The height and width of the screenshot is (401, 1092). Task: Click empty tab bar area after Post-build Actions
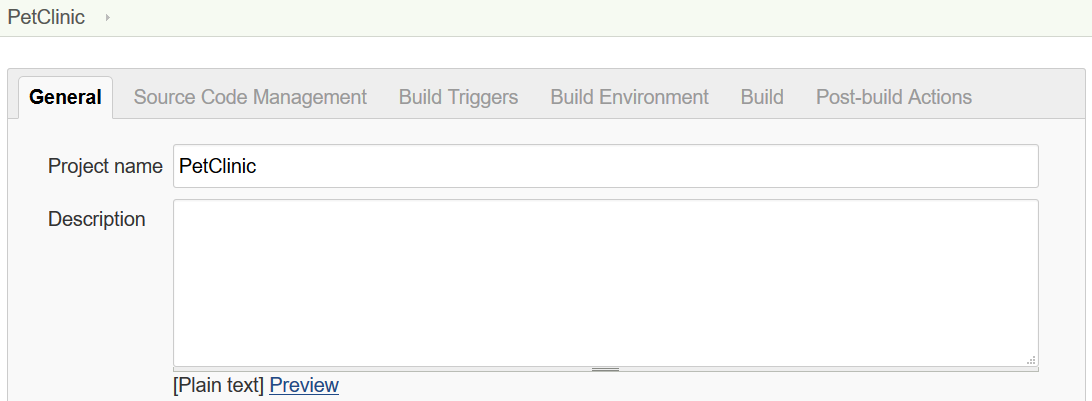[x=1031, y=97]
